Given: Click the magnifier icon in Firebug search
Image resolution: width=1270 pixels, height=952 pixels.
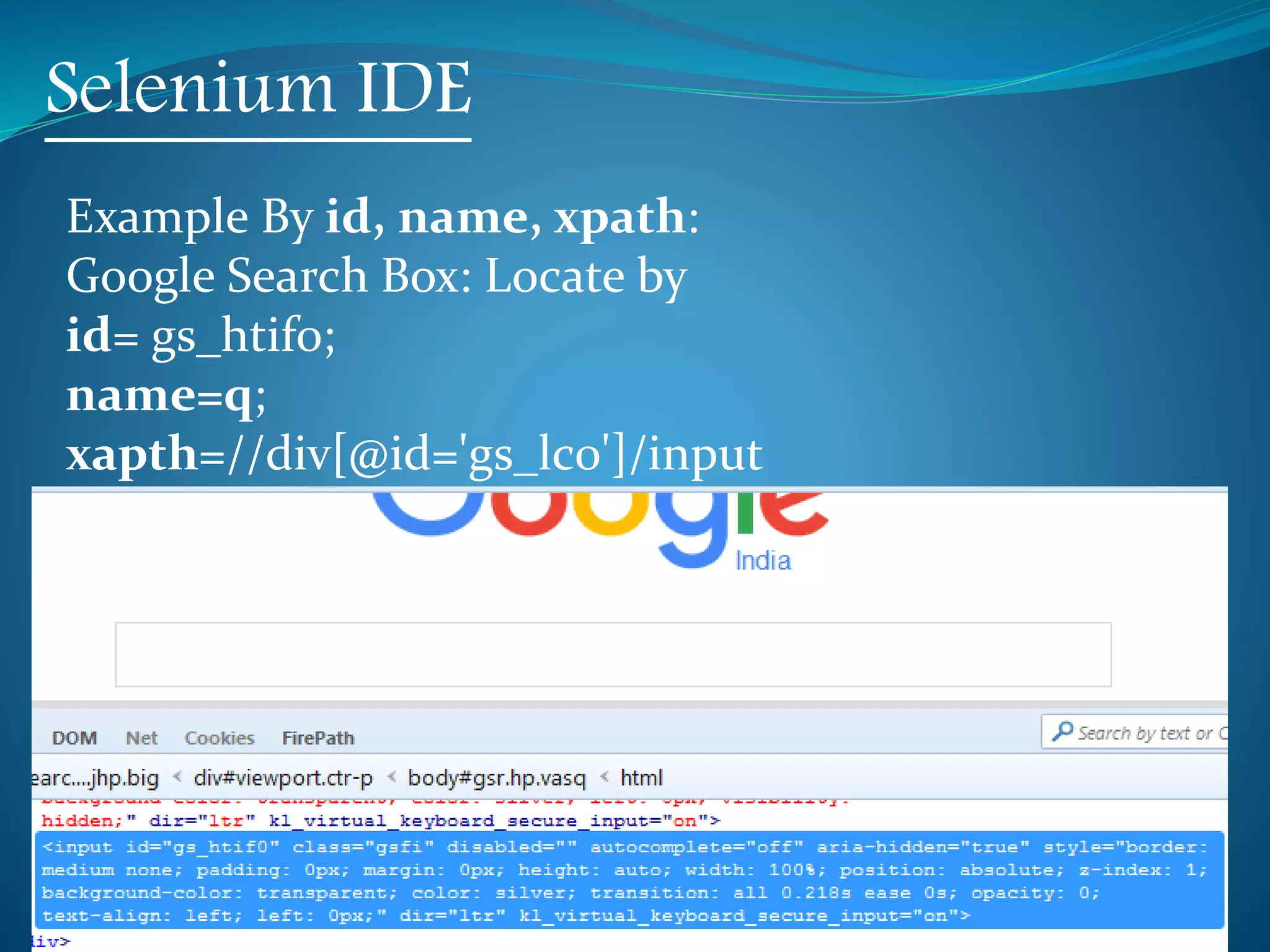Looking at the screenshot, I should click(1062, 731).
